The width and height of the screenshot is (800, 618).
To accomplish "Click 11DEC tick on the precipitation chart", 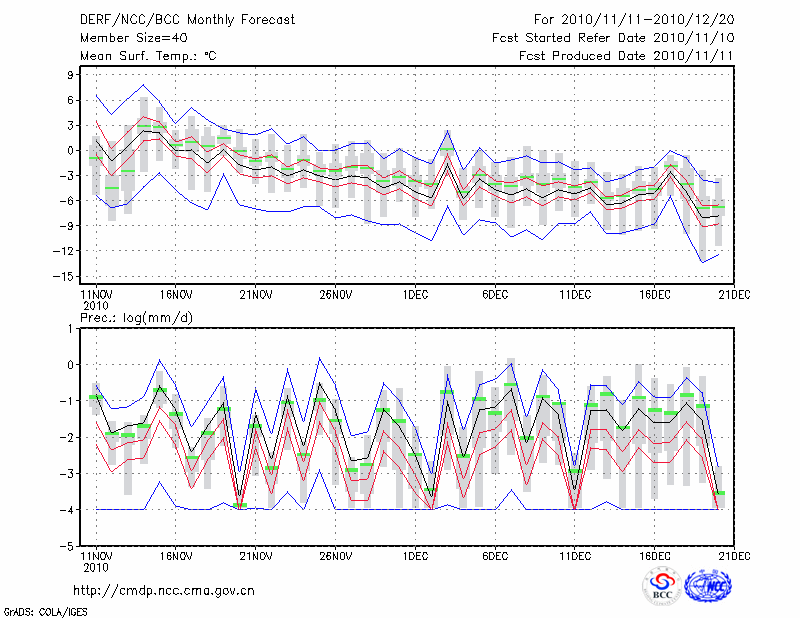I will tap(575, 555).
